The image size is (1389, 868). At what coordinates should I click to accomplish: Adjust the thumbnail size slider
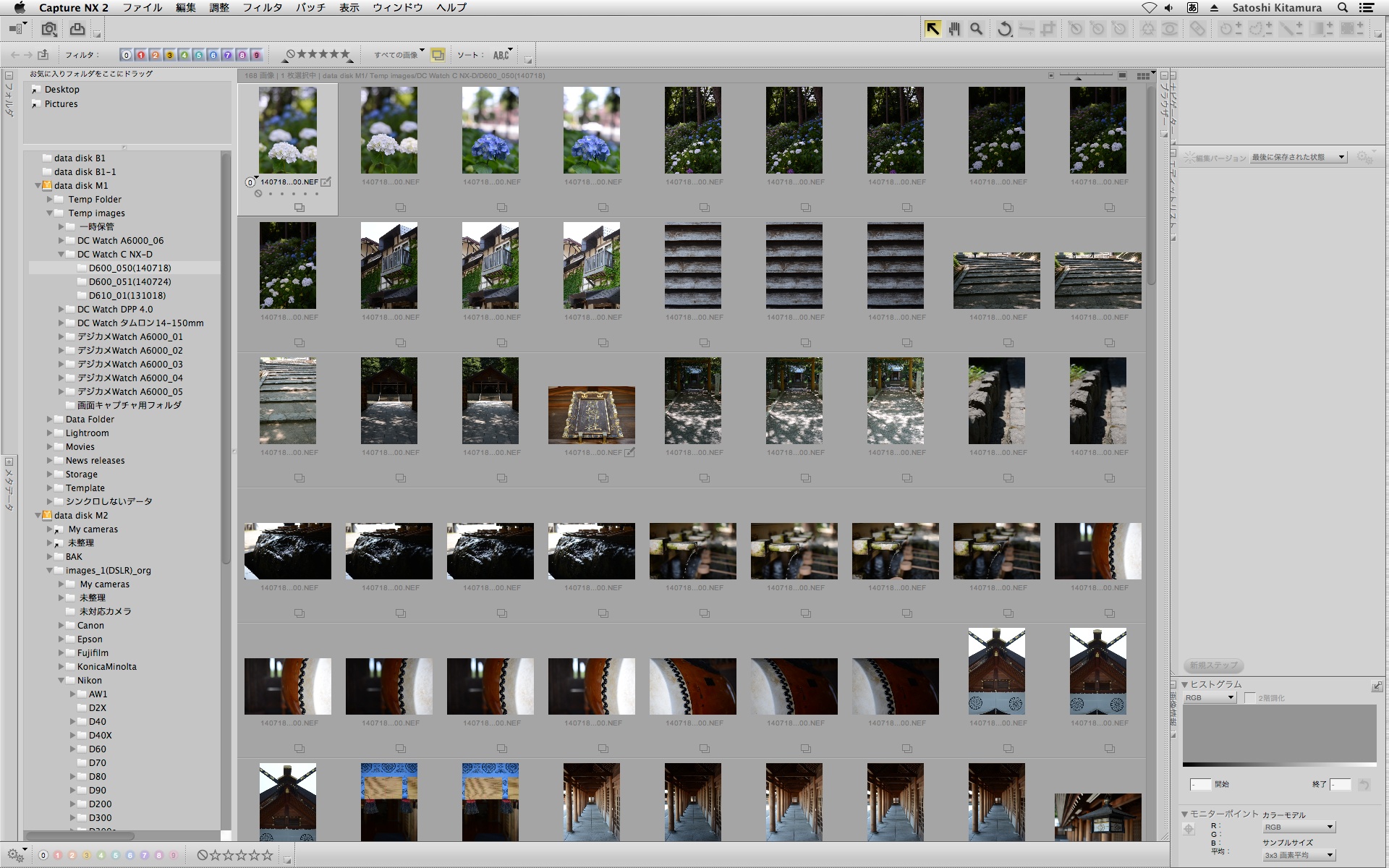(1079, 76)
